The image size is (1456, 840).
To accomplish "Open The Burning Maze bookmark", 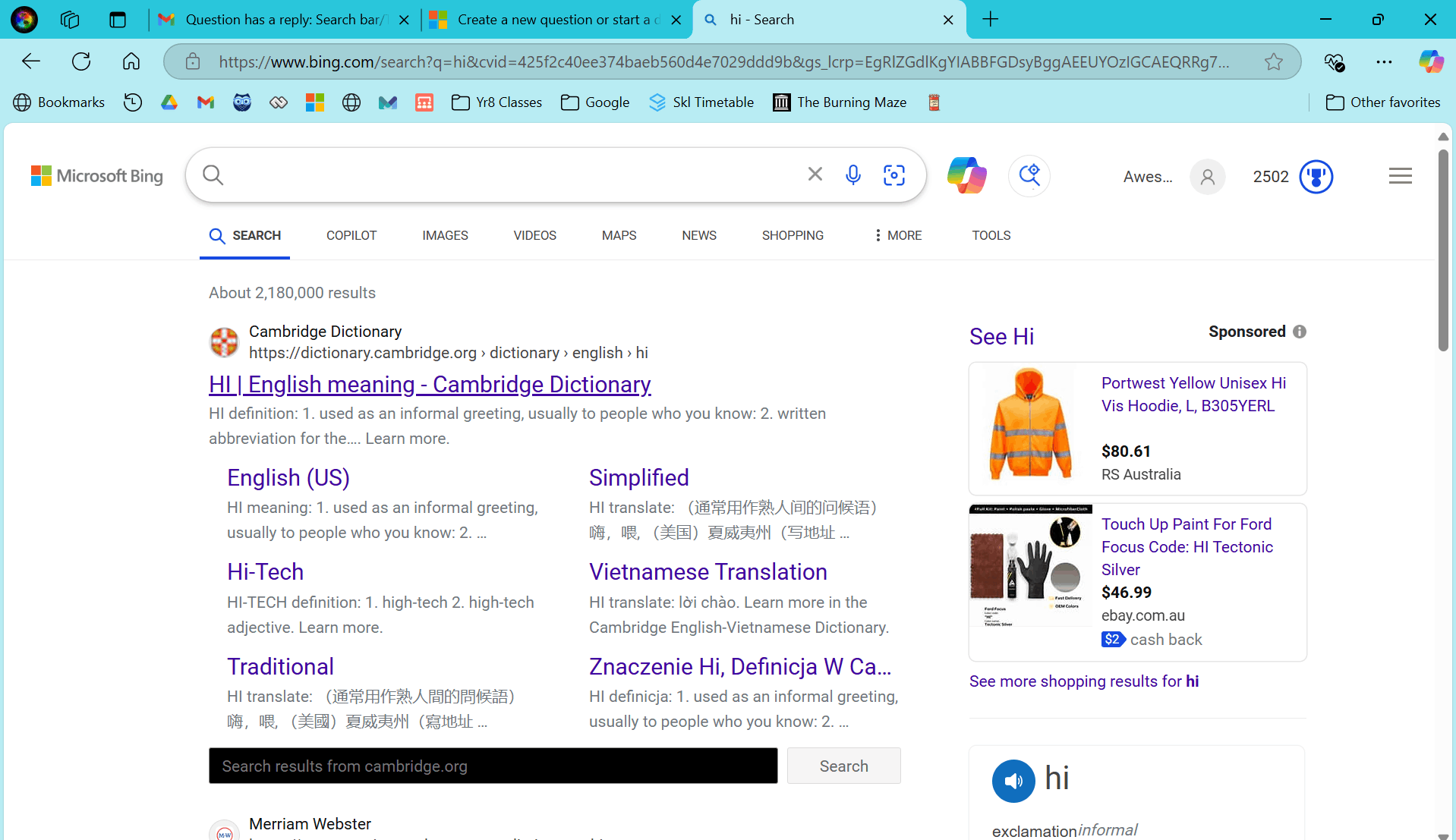I will [840, 102].
